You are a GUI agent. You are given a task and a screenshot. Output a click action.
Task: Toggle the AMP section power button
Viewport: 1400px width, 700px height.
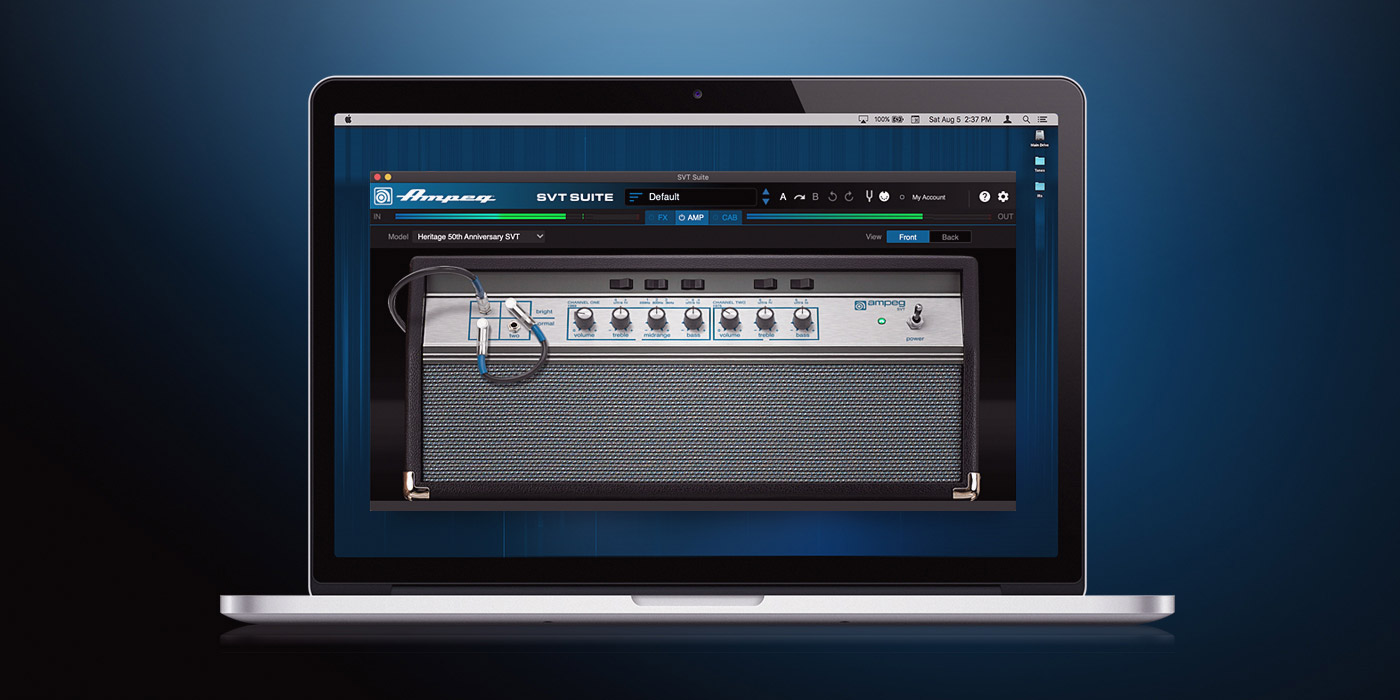coord(682,217)
